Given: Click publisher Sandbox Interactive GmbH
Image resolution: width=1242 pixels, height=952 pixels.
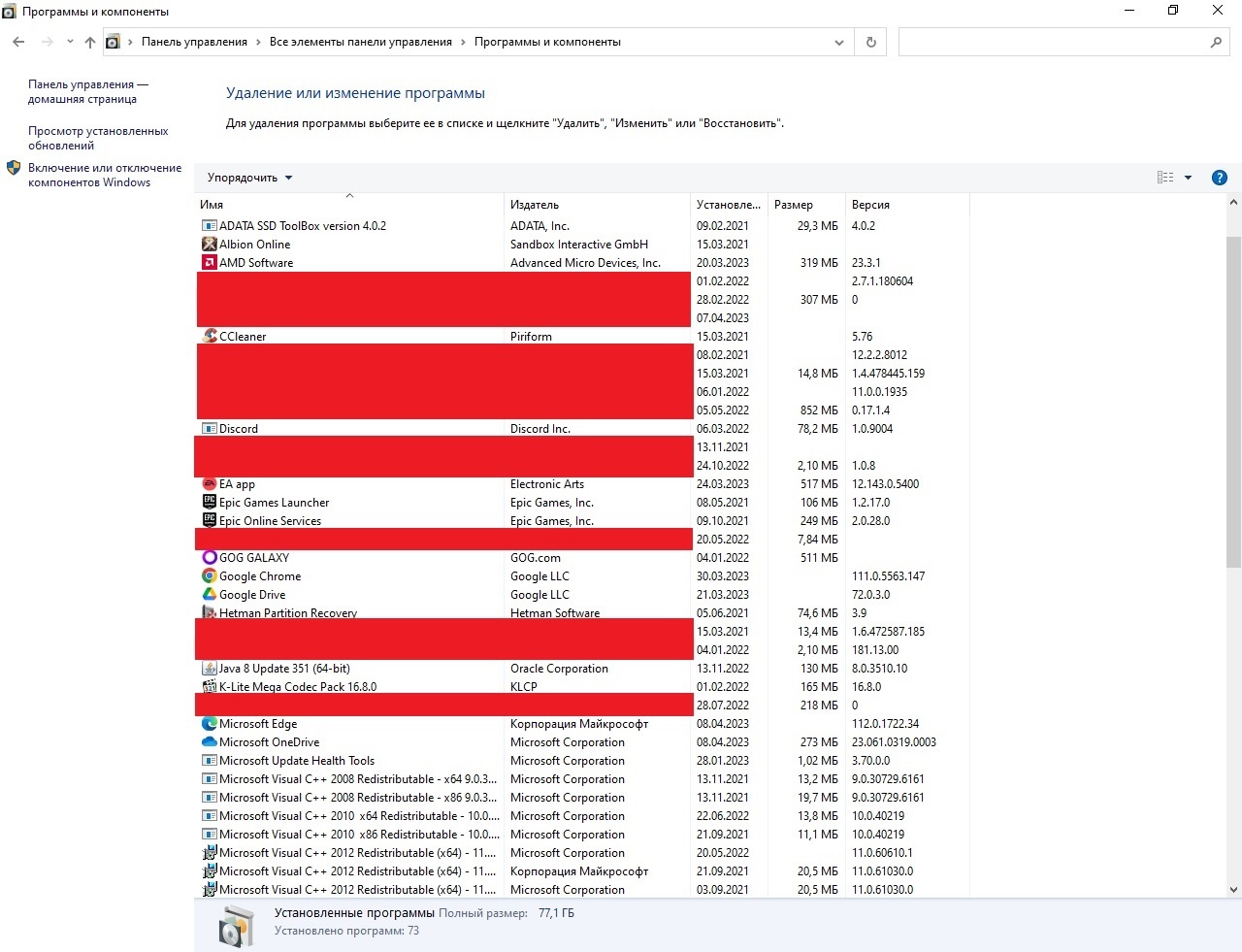Looking at the screenshot, I should [579, 245].
